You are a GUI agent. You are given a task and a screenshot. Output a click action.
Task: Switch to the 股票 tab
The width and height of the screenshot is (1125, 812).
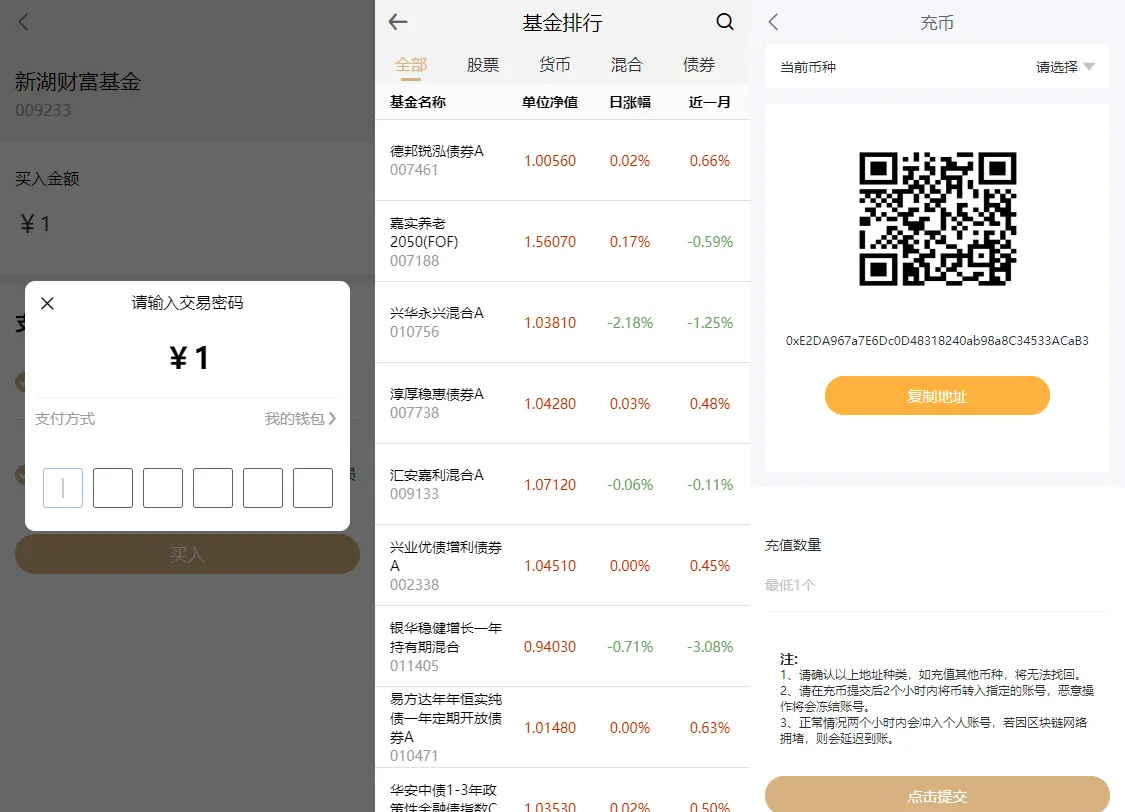483,65
